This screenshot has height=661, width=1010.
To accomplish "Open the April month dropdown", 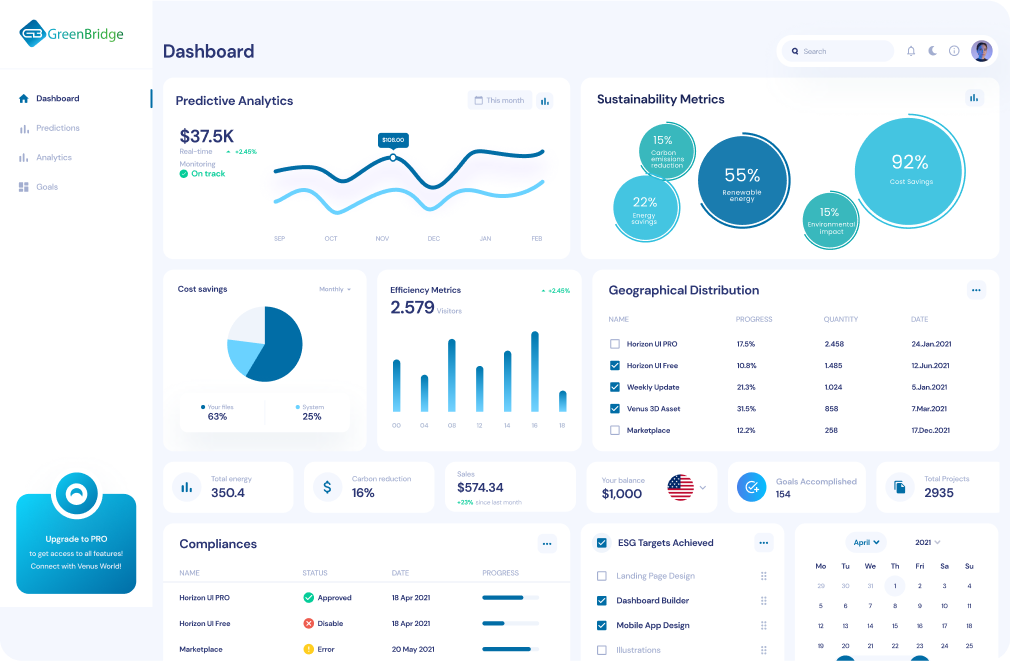I will pos(865,542).
